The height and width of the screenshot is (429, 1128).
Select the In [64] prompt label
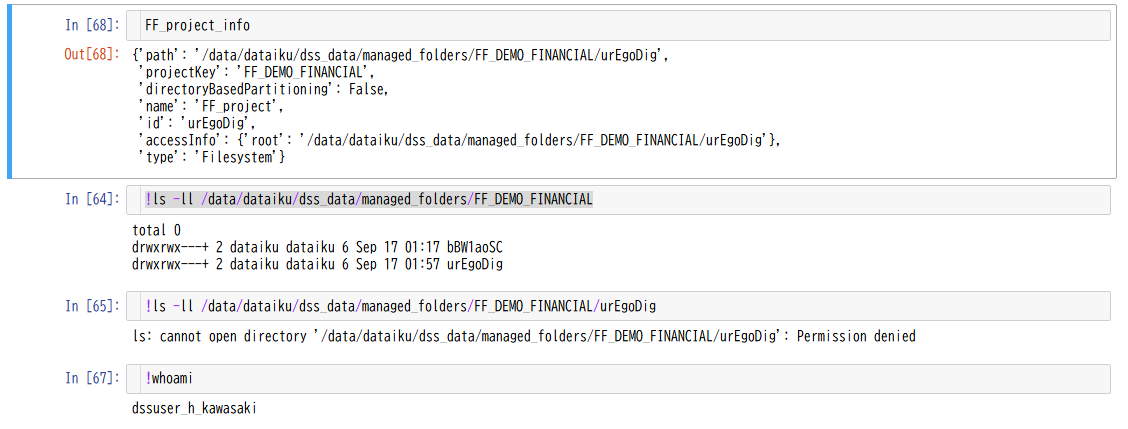[94, 200]
